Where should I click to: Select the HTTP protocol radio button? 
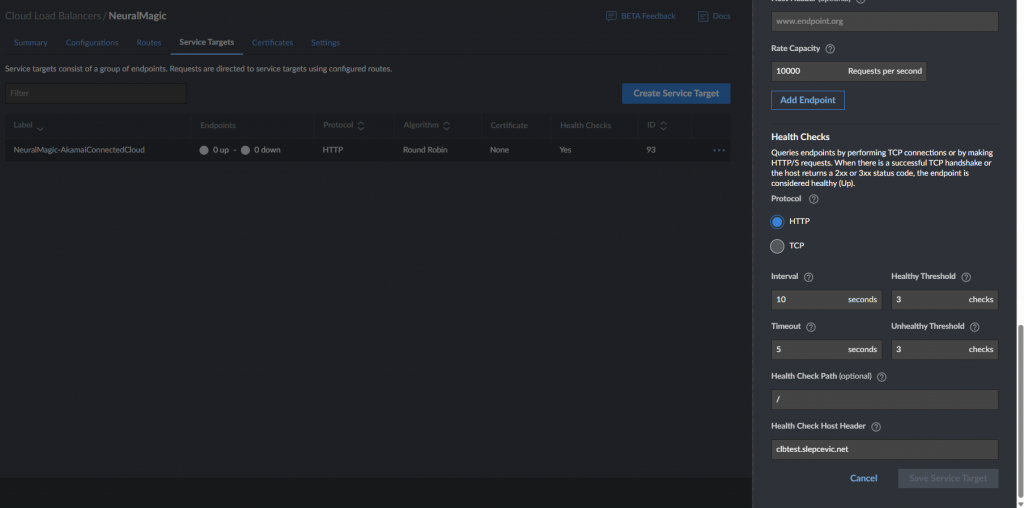click(x=777, y=222)
